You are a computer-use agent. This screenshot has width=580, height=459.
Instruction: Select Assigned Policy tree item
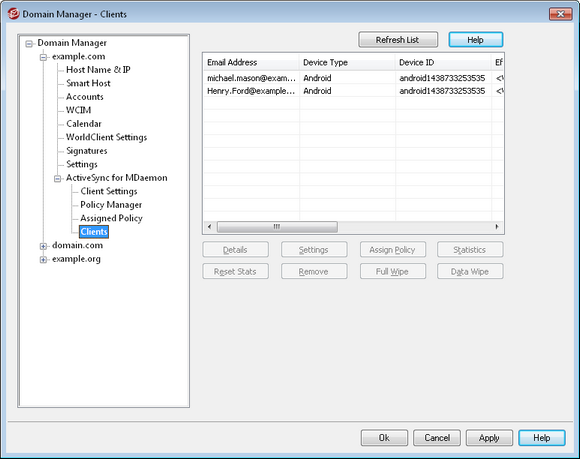coord(111,218)
